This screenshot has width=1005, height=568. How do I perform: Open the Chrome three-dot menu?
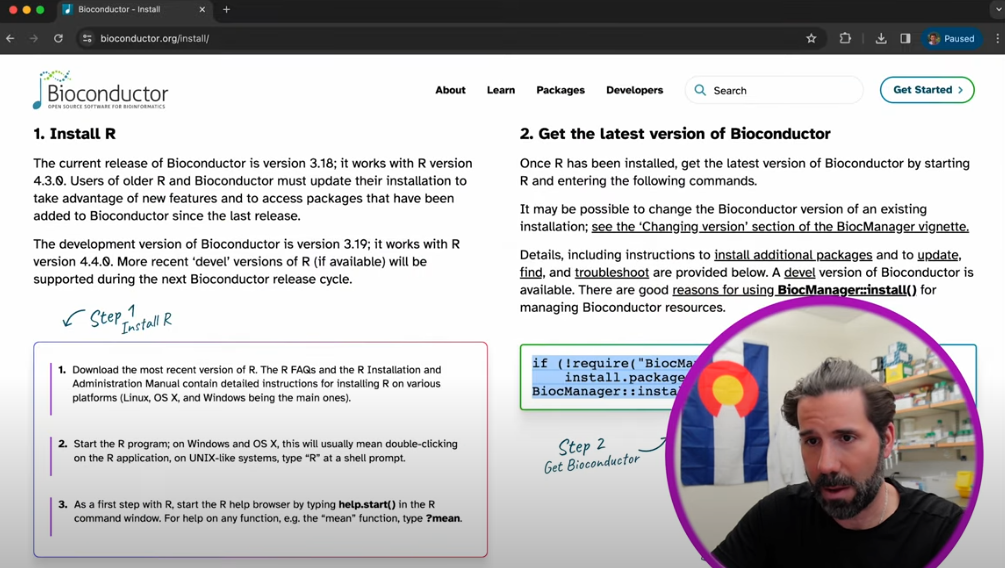coord(997,38)
